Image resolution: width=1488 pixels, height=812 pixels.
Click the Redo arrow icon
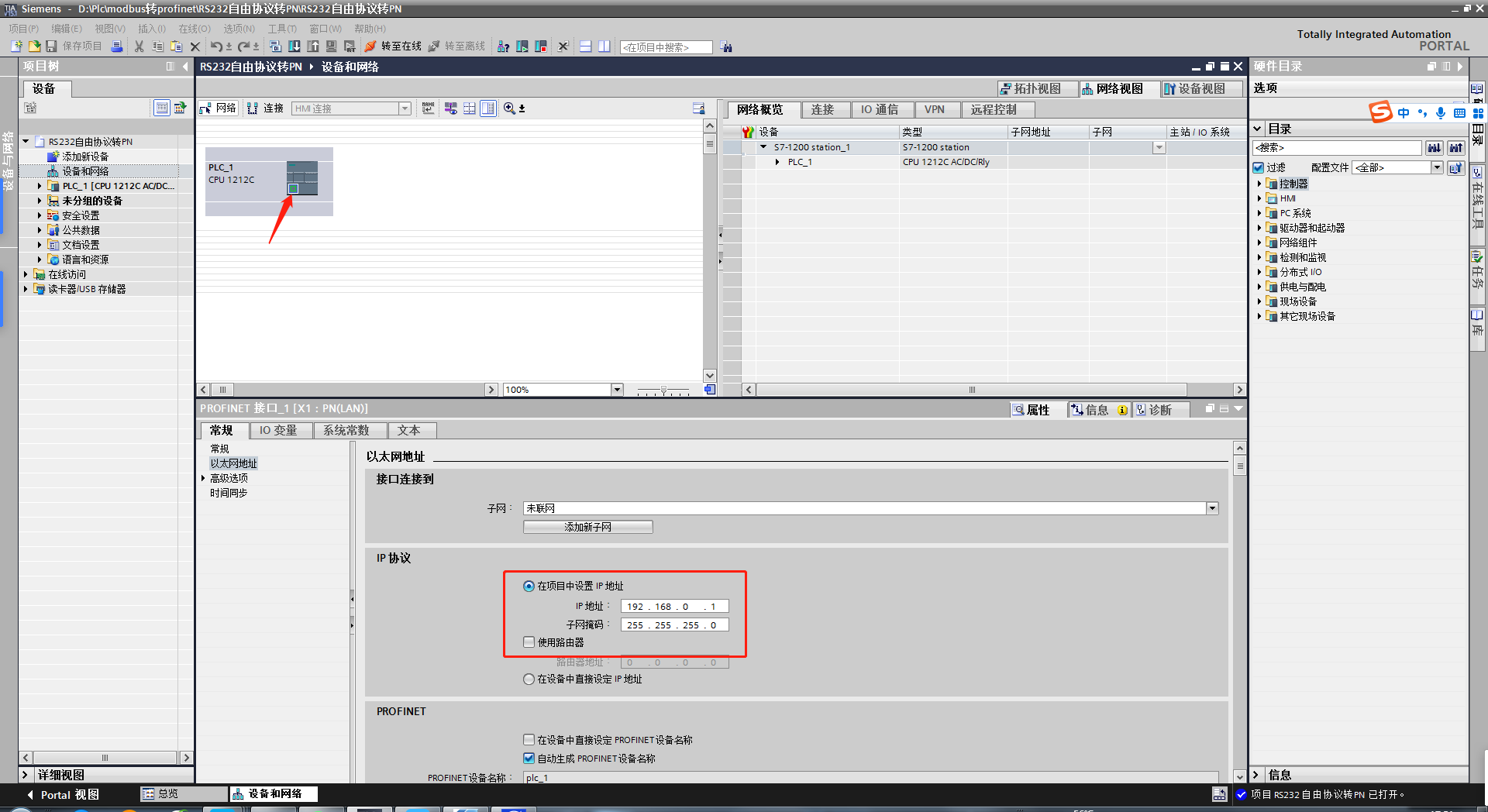243,46
